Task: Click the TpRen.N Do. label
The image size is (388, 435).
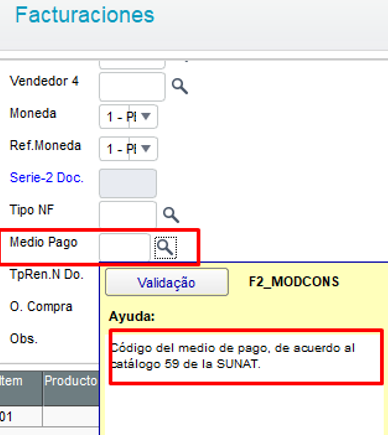Action: [47, 274]
